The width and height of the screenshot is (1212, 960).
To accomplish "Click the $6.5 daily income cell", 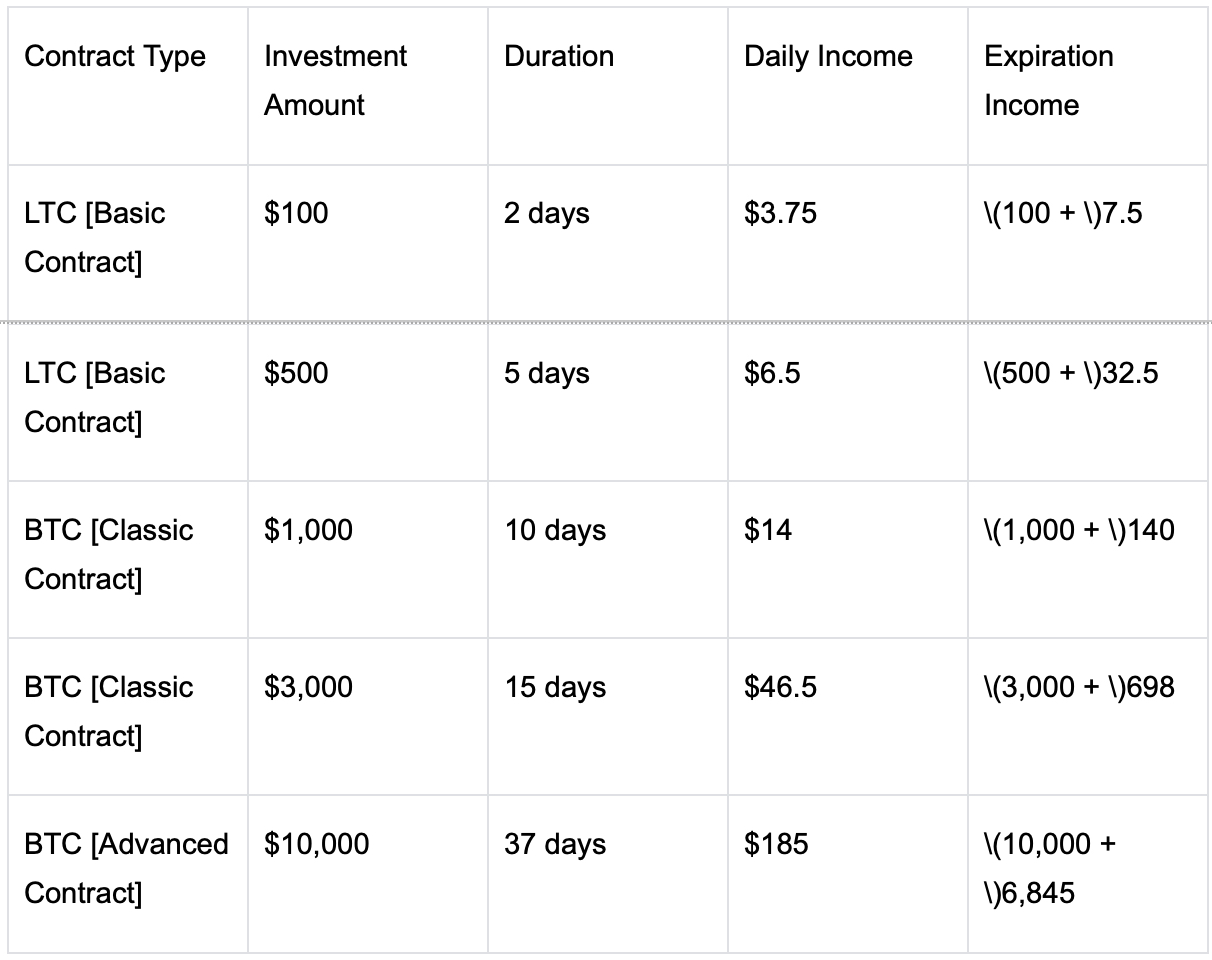I will 772,373.
